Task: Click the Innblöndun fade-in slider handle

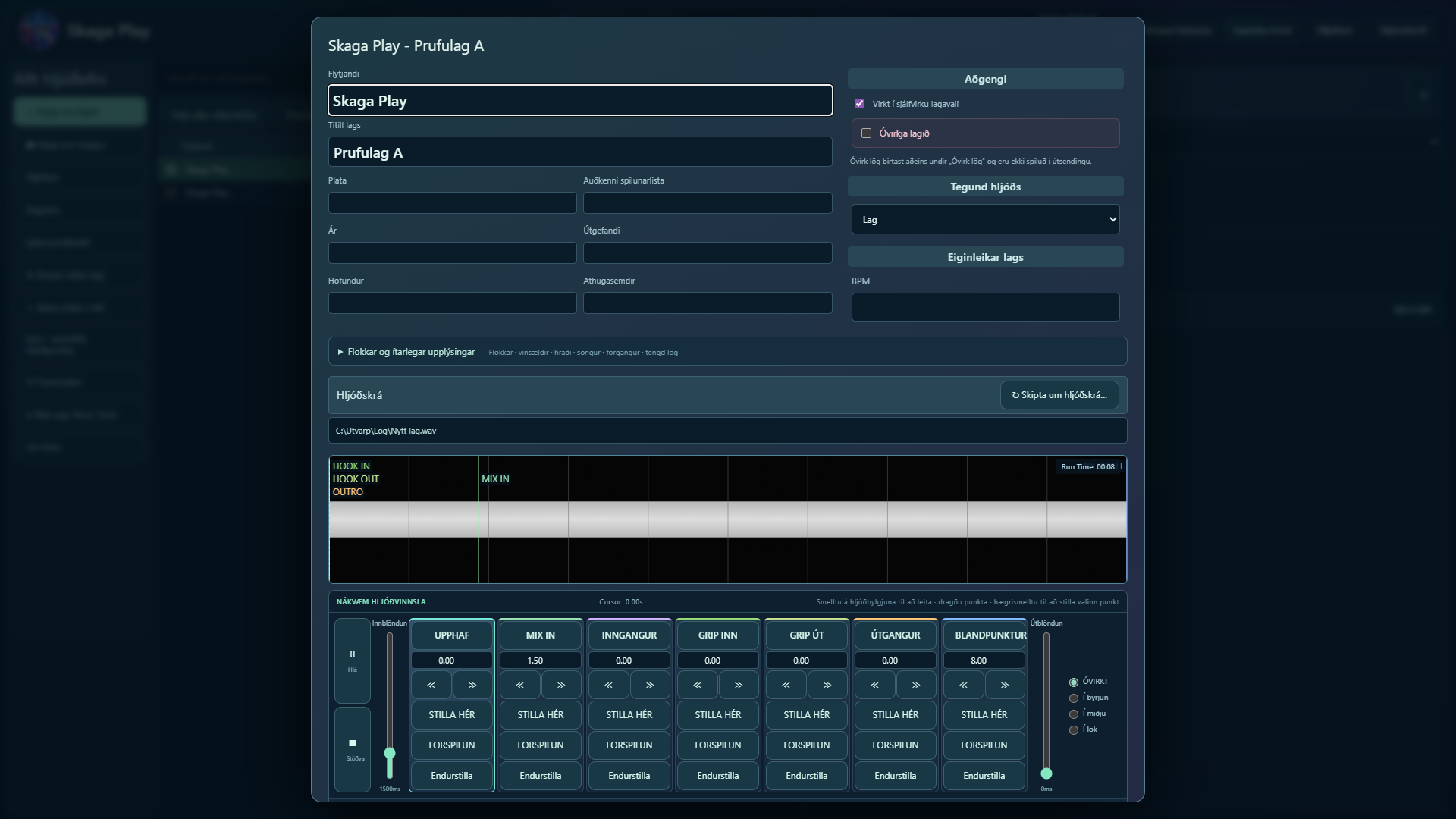Action: [390, 753]
